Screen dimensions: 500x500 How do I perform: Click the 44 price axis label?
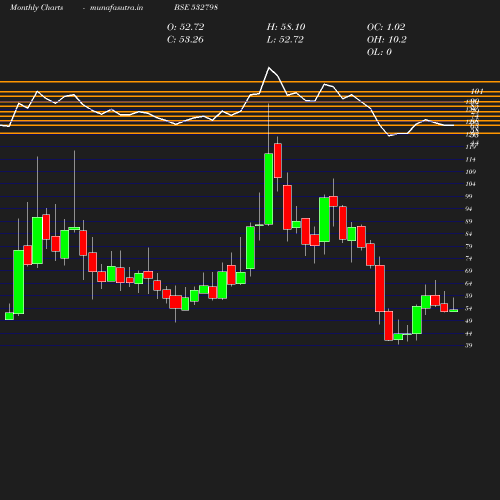pos(469,334)
